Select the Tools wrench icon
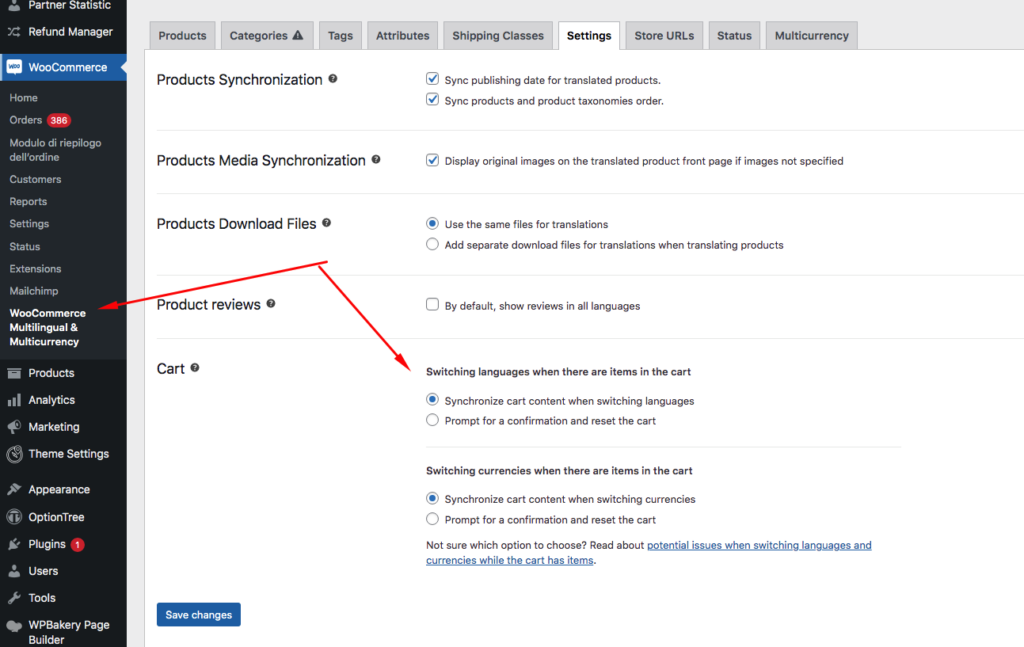The image size is (1024, 647). (x=14, y=597)
